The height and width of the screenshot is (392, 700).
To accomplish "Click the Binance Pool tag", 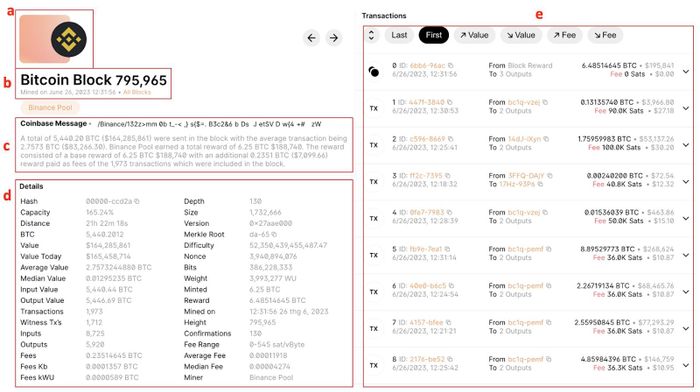I will [50, 108].
